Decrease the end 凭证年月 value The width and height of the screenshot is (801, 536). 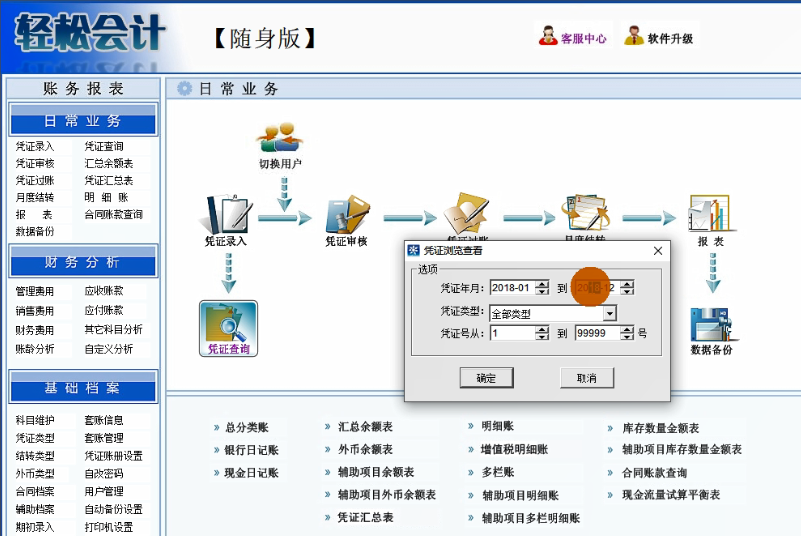(x=627, y=291)
